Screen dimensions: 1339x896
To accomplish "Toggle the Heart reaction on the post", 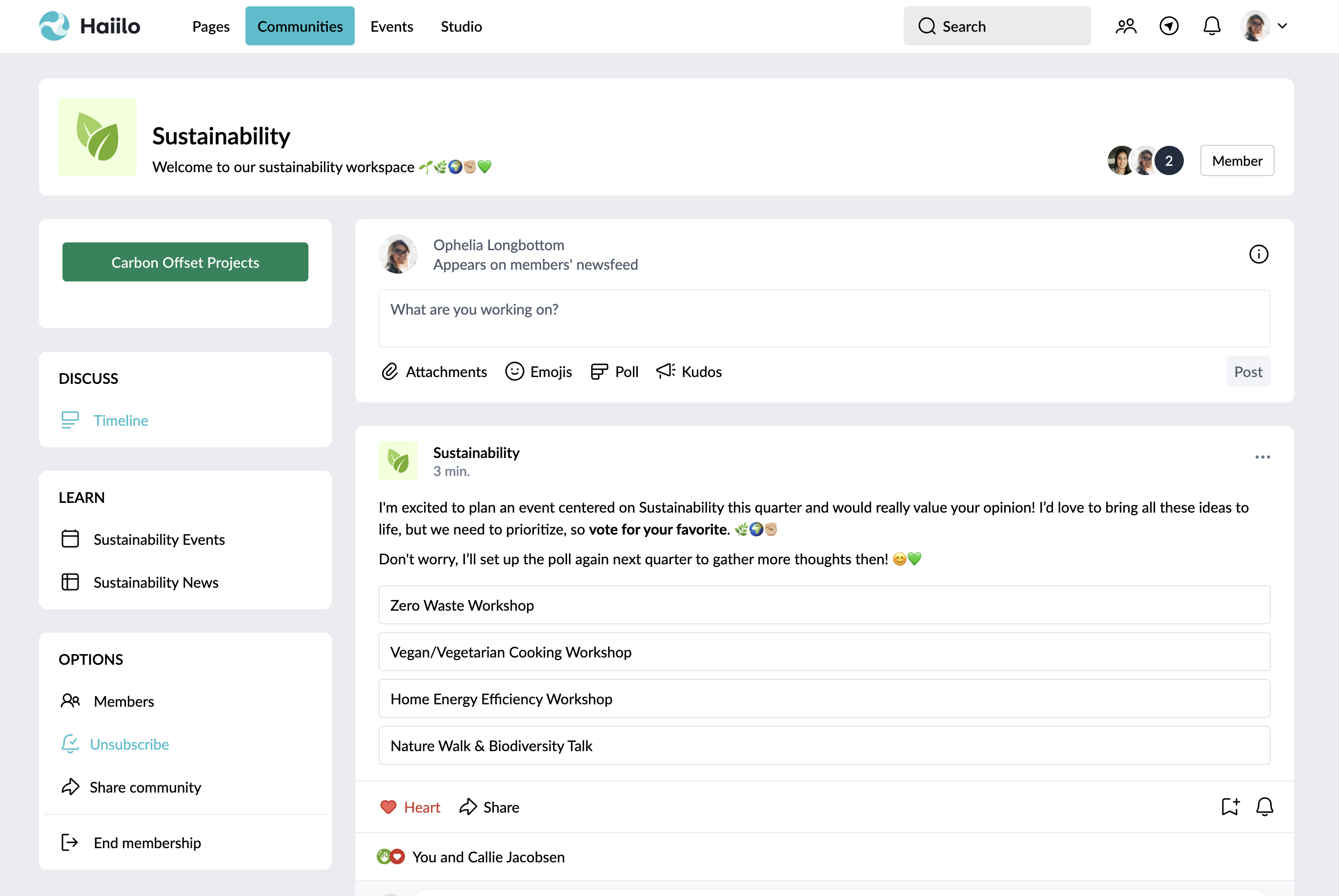I will [x=410, y=807].
